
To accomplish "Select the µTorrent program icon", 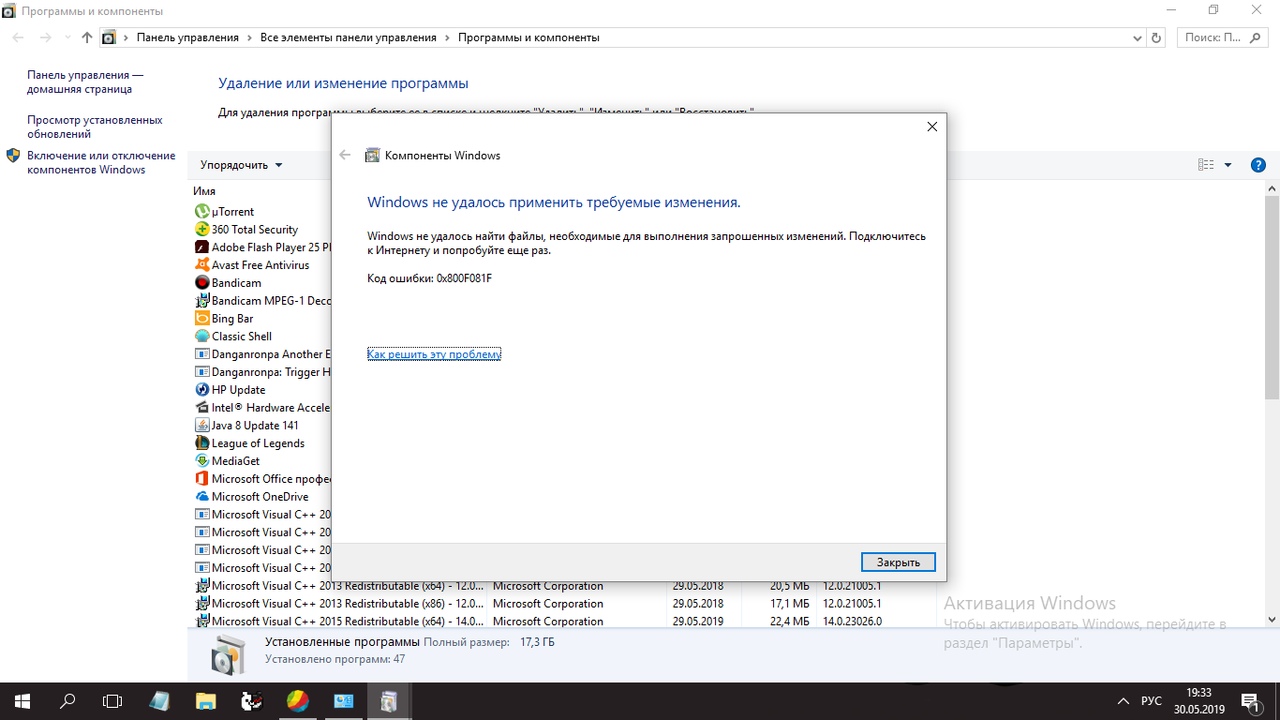I will (203, 212).
